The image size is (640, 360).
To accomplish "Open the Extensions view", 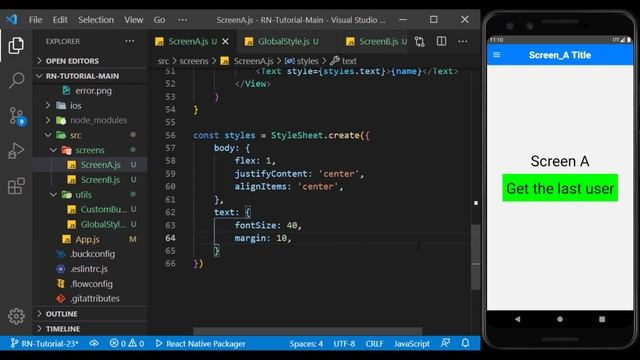I will click(x=16, y=186).
